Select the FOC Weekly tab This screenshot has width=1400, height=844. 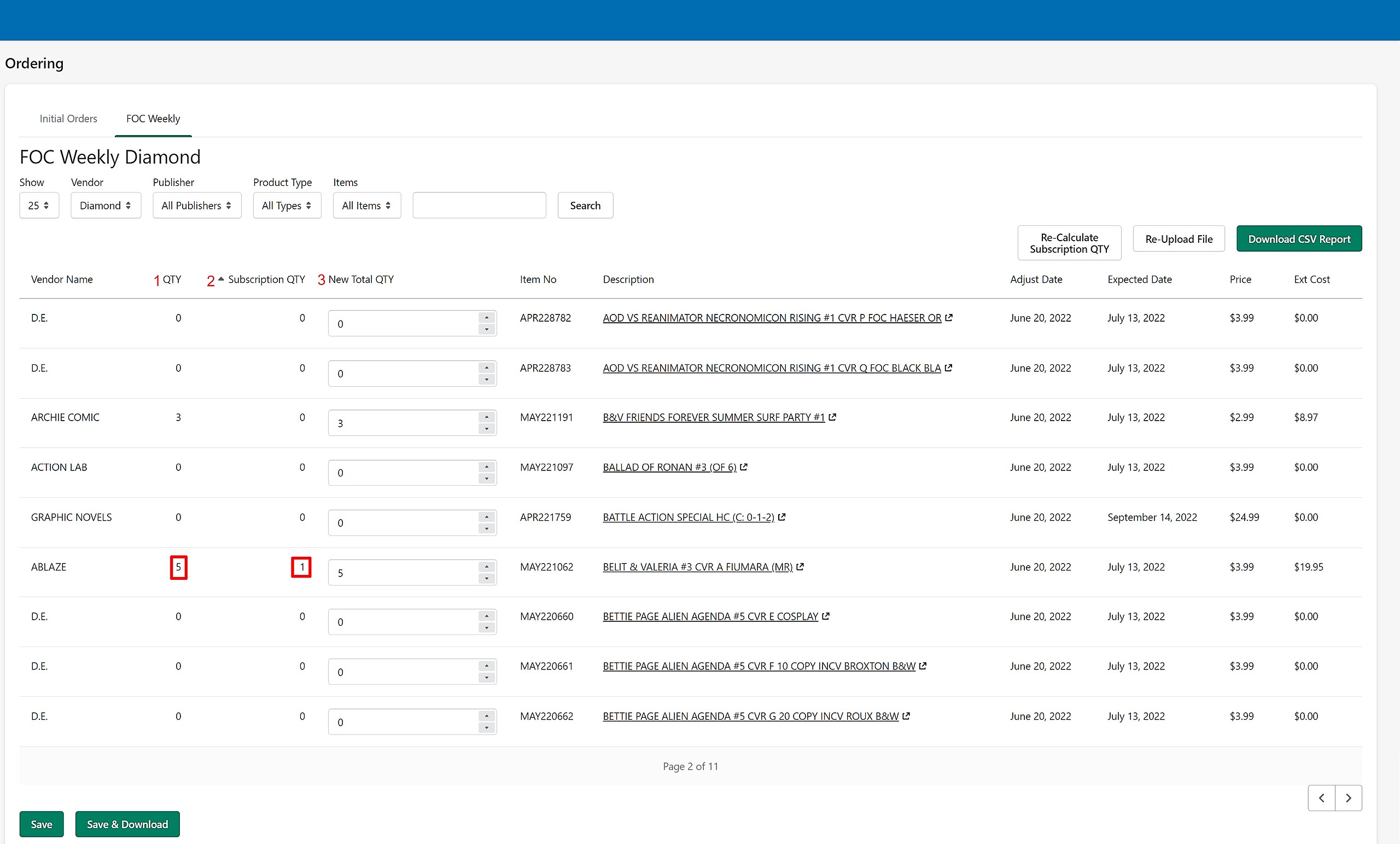click(x=153, y=118)
